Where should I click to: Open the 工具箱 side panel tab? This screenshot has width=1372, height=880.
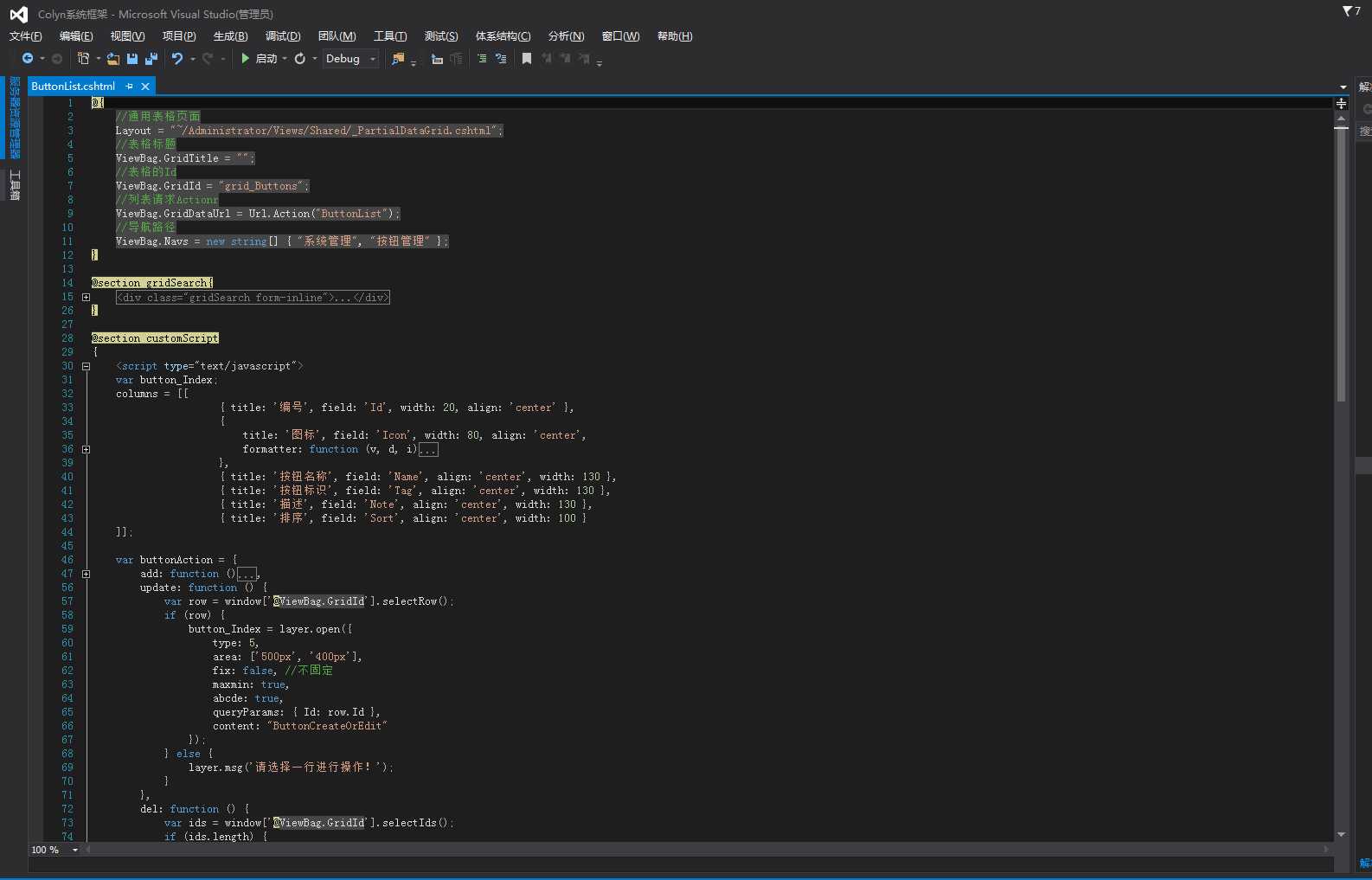pos(15,185)
